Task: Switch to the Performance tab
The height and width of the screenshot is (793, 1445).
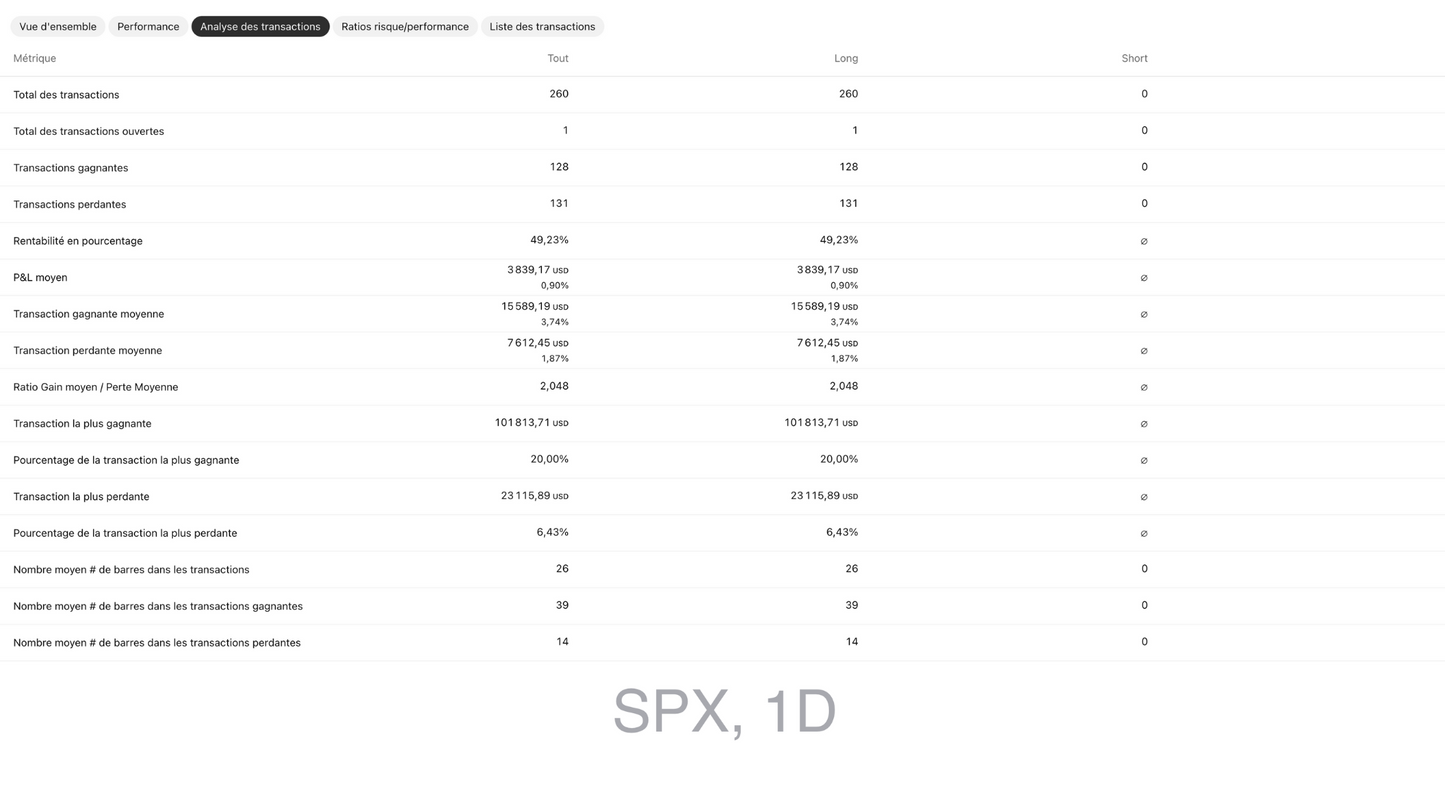Action: click(x=147, y=26)
